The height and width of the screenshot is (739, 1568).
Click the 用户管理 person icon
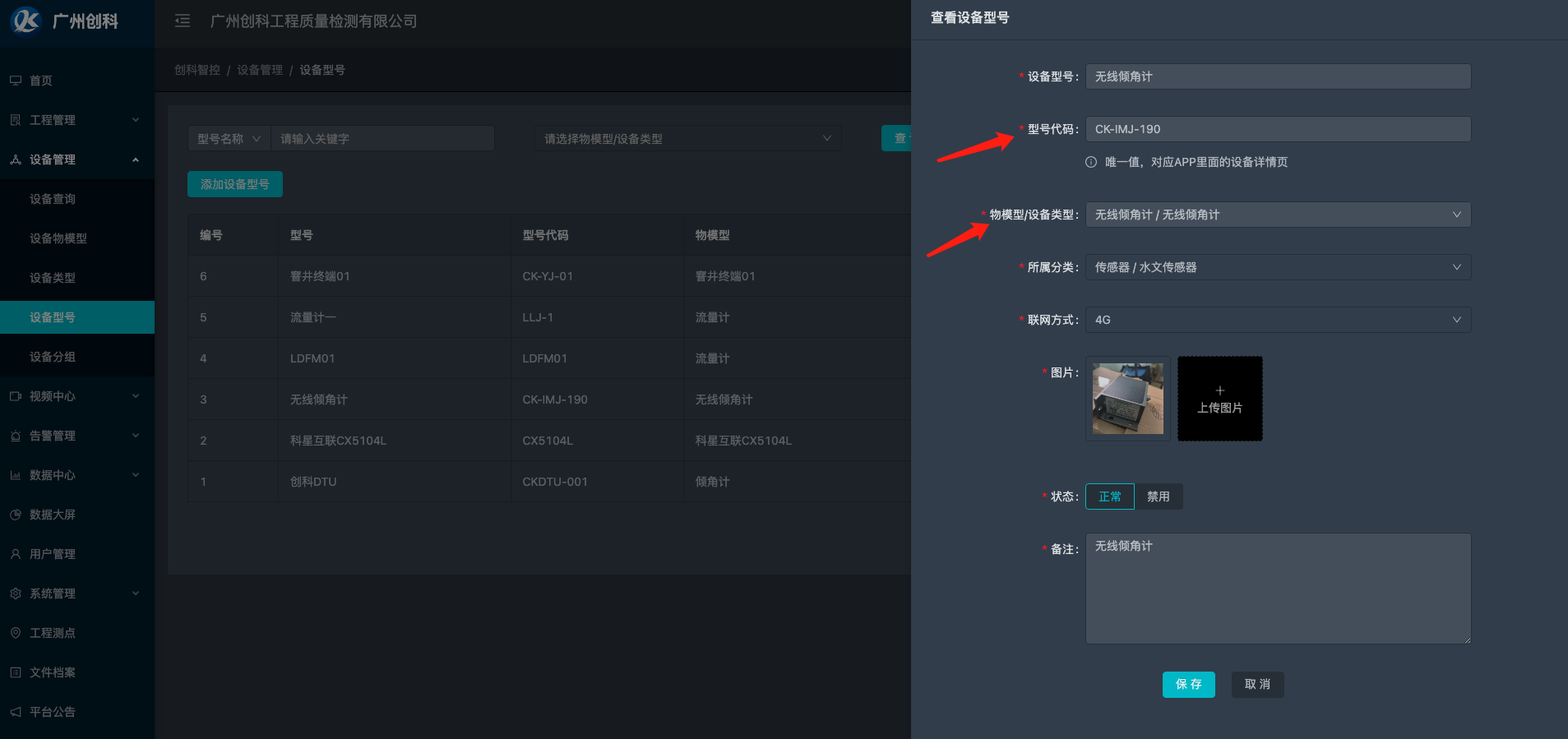tap(16, 554)
